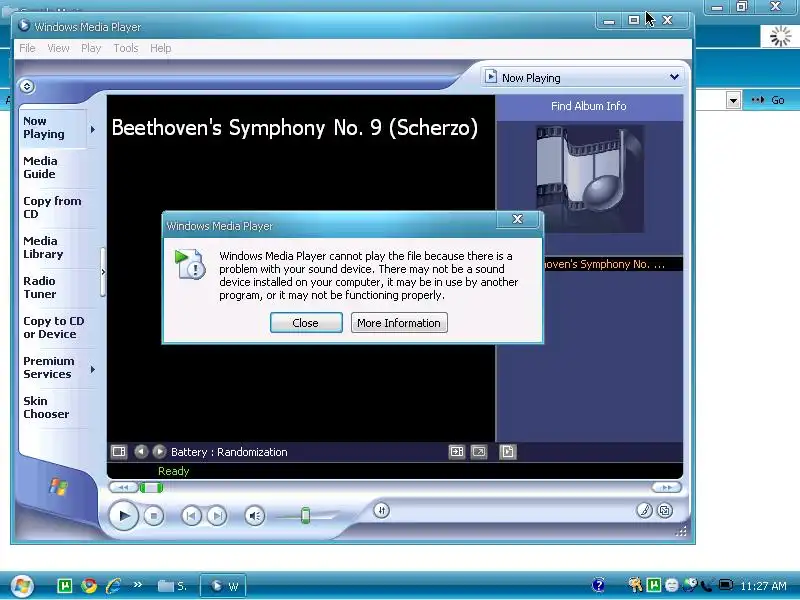
Task: Toggle the menu bar auto-hide button
Action: click(27, 86)
